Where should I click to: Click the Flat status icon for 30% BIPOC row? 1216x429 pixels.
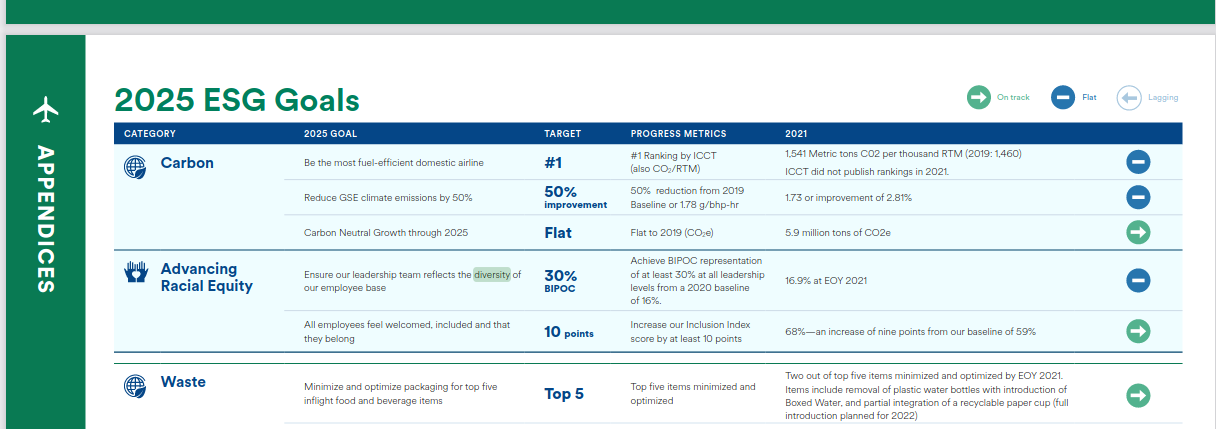tap(1138, 281)
